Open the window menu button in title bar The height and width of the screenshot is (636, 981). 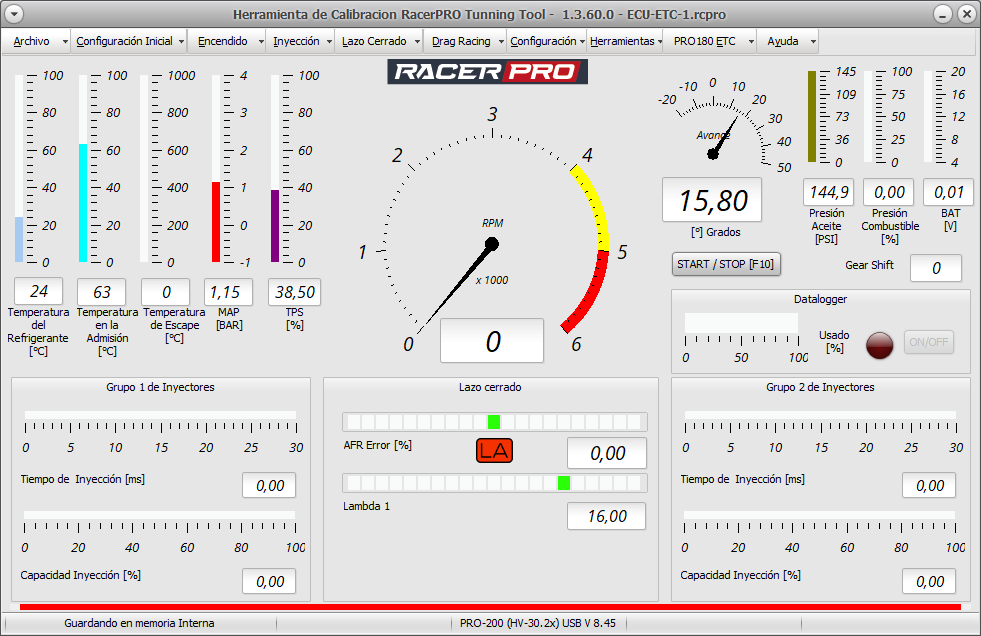(x=14, y=14)
